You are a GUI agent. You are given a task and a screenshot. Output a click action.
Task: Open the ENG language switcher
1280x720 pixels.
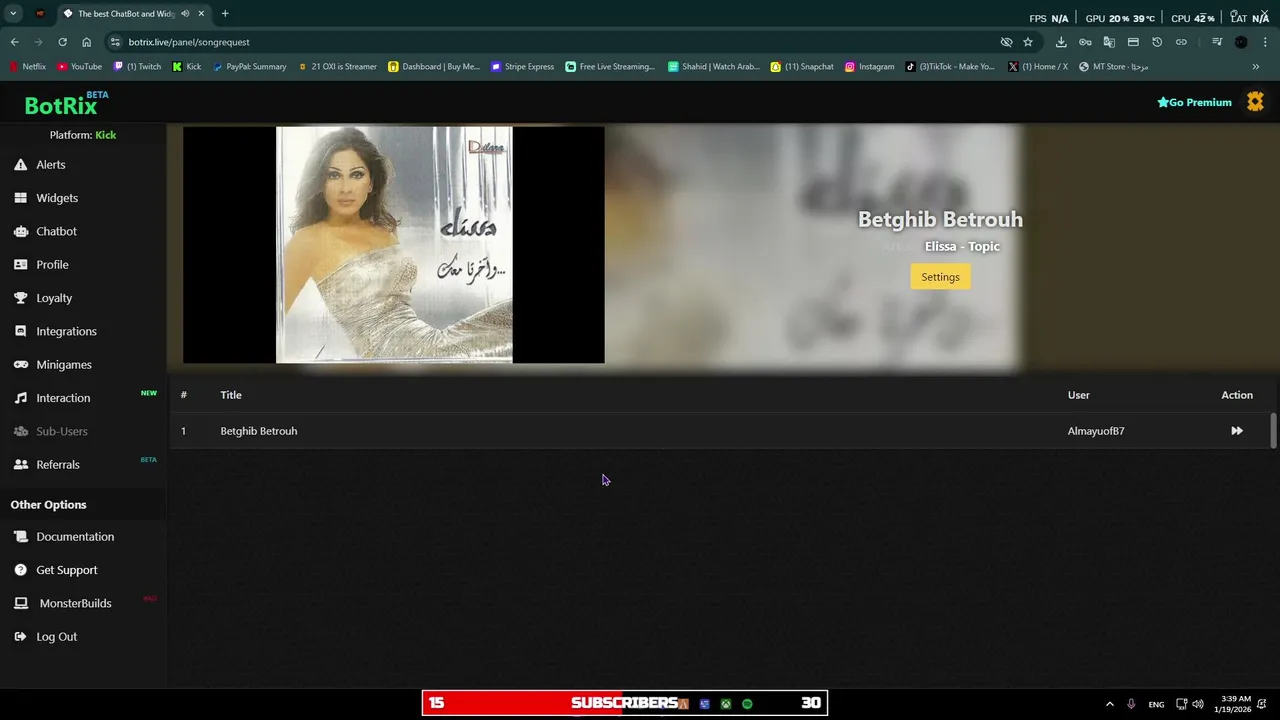[1156, 704]
